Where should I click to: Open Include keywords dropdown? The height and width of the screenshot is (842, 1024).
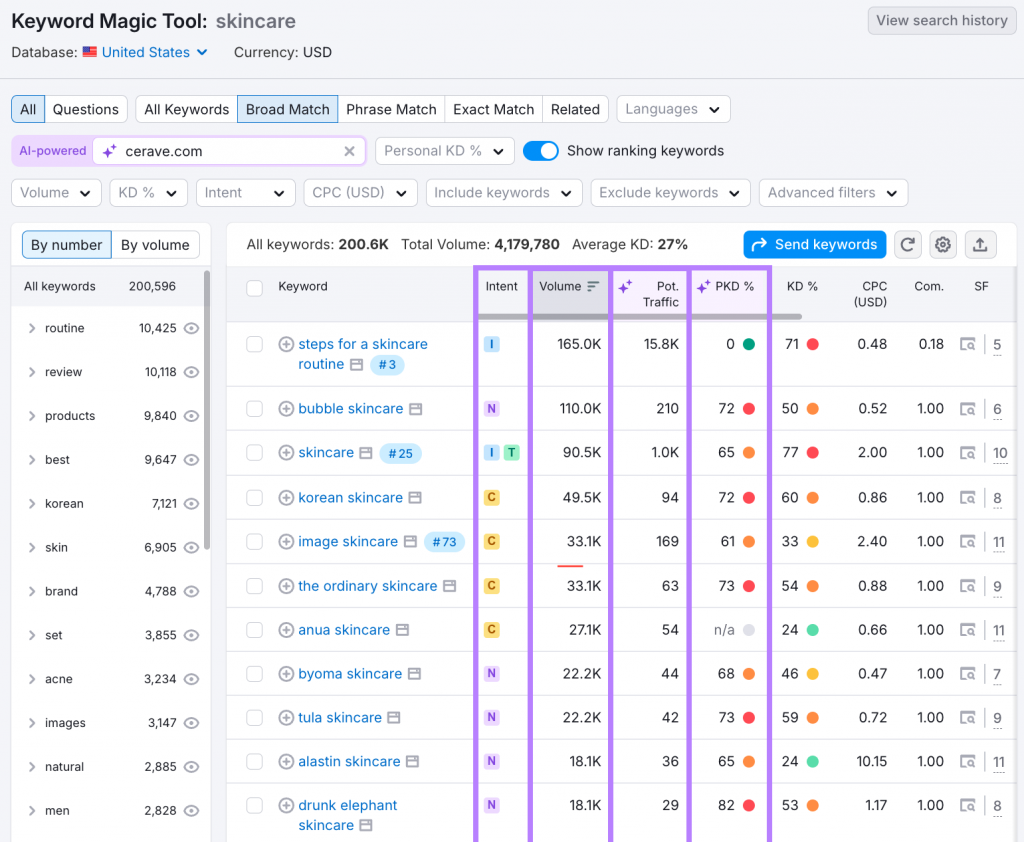pos(504,193)
